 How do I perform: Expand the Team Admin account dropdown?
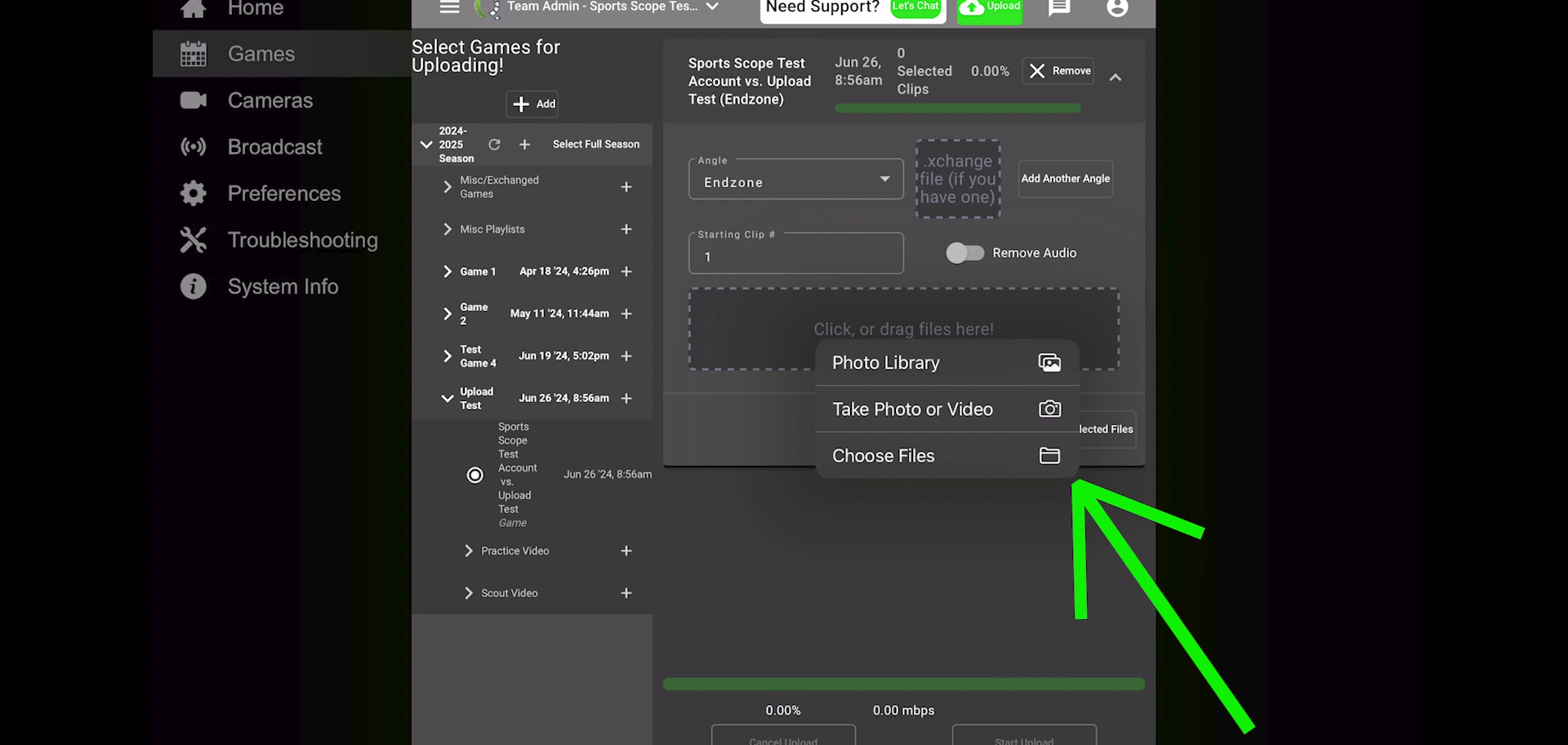712,7
